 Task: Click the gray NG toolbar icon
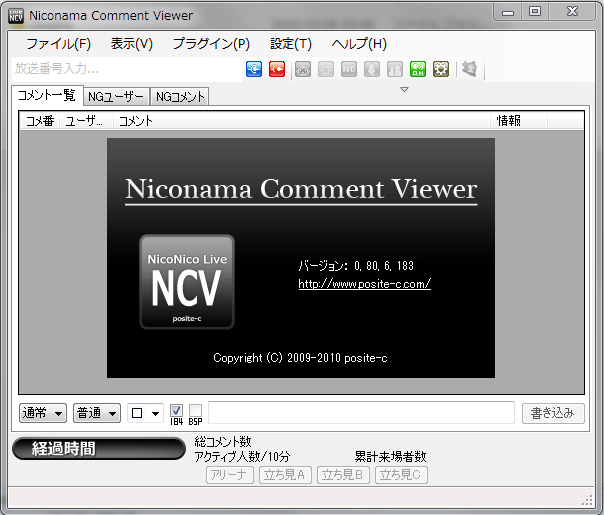click(x=349, y=69)
